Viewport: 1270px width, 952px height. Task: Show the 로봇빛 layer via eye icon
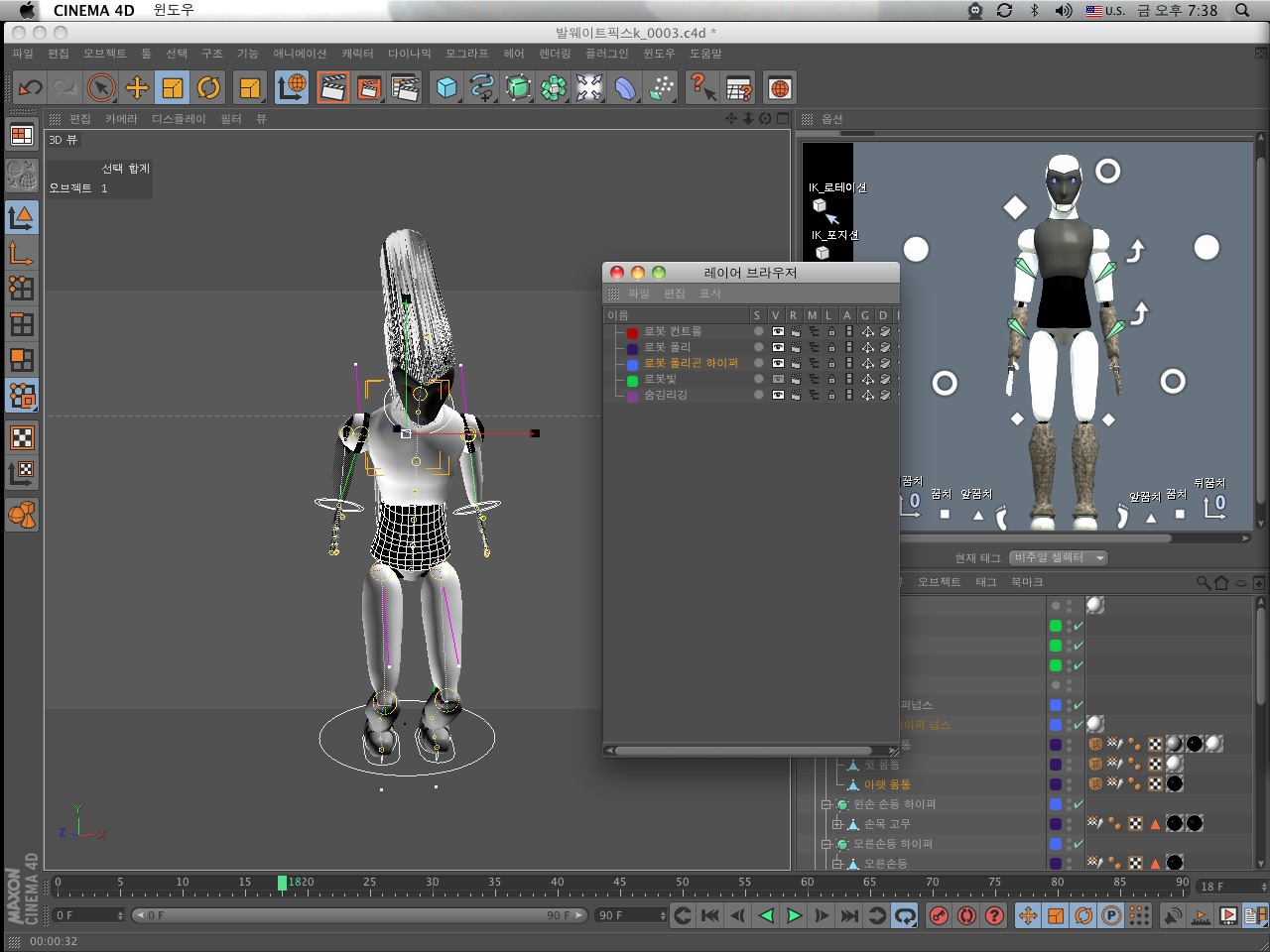(x=778, y=379)
